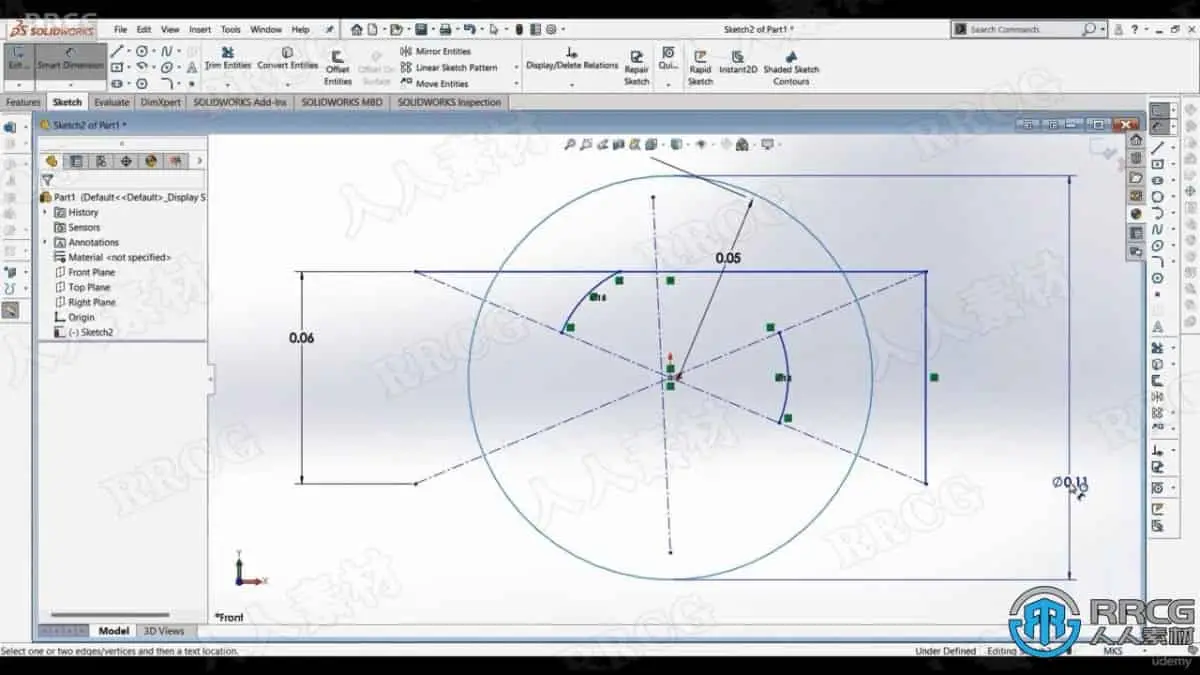Switch to SOLIDWORKS Inspection tab

(x=450, y=102)
